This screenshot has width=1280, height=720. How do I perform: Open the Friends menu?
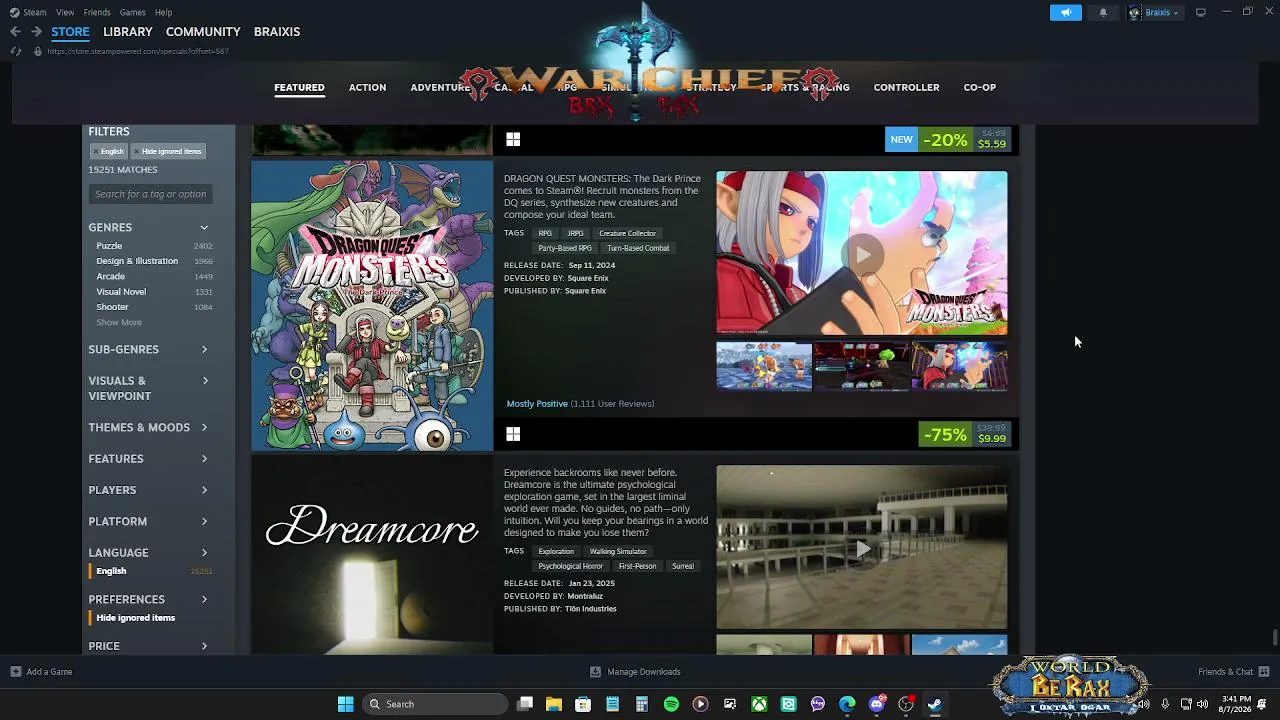97,12
